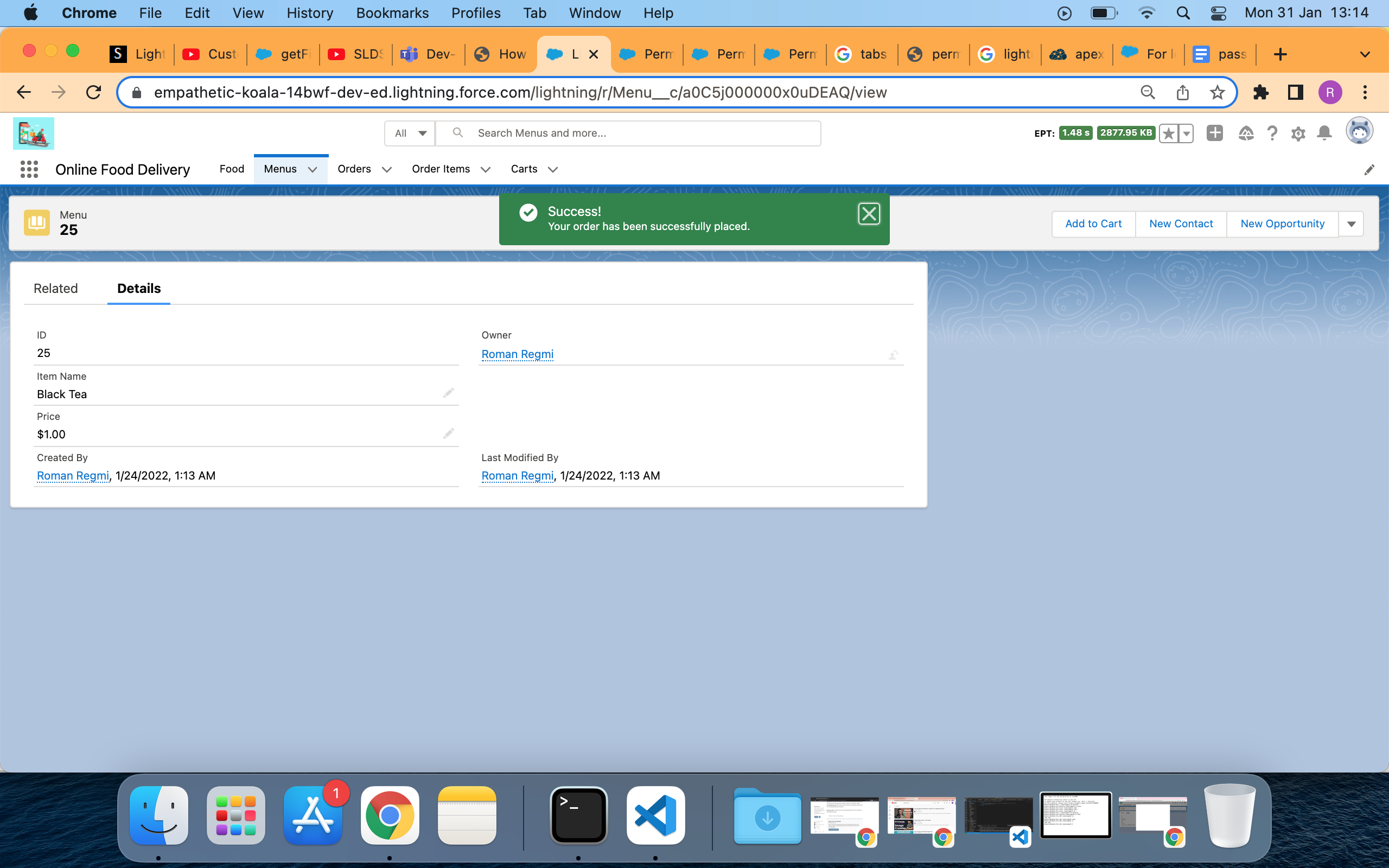
Task: Expand the Menus tab dropdown chevron
Action: point(312,169)
